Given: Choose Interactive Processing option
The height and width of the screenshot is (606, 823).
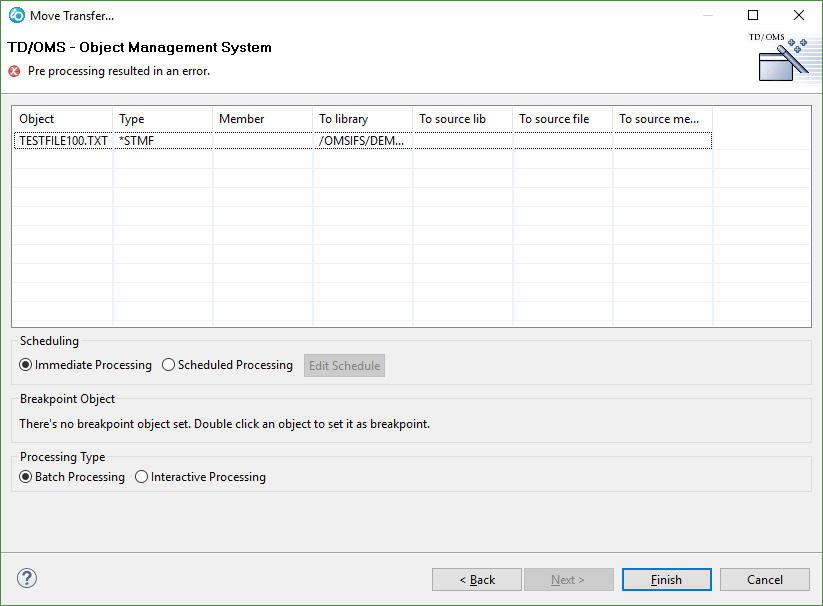Looking at the screenshot, I should tap(142, 477).
